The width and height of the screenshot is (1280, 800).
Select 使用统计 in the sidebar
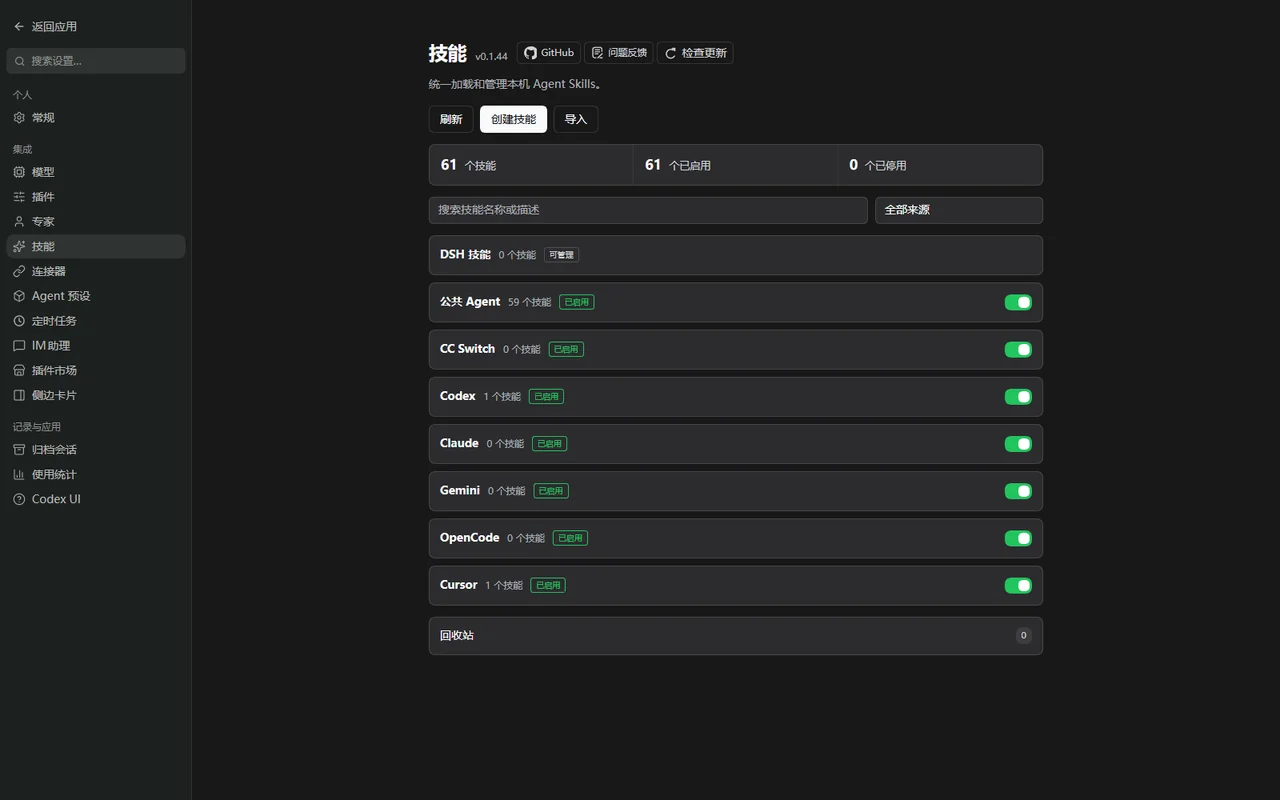[x=96, y=475]
